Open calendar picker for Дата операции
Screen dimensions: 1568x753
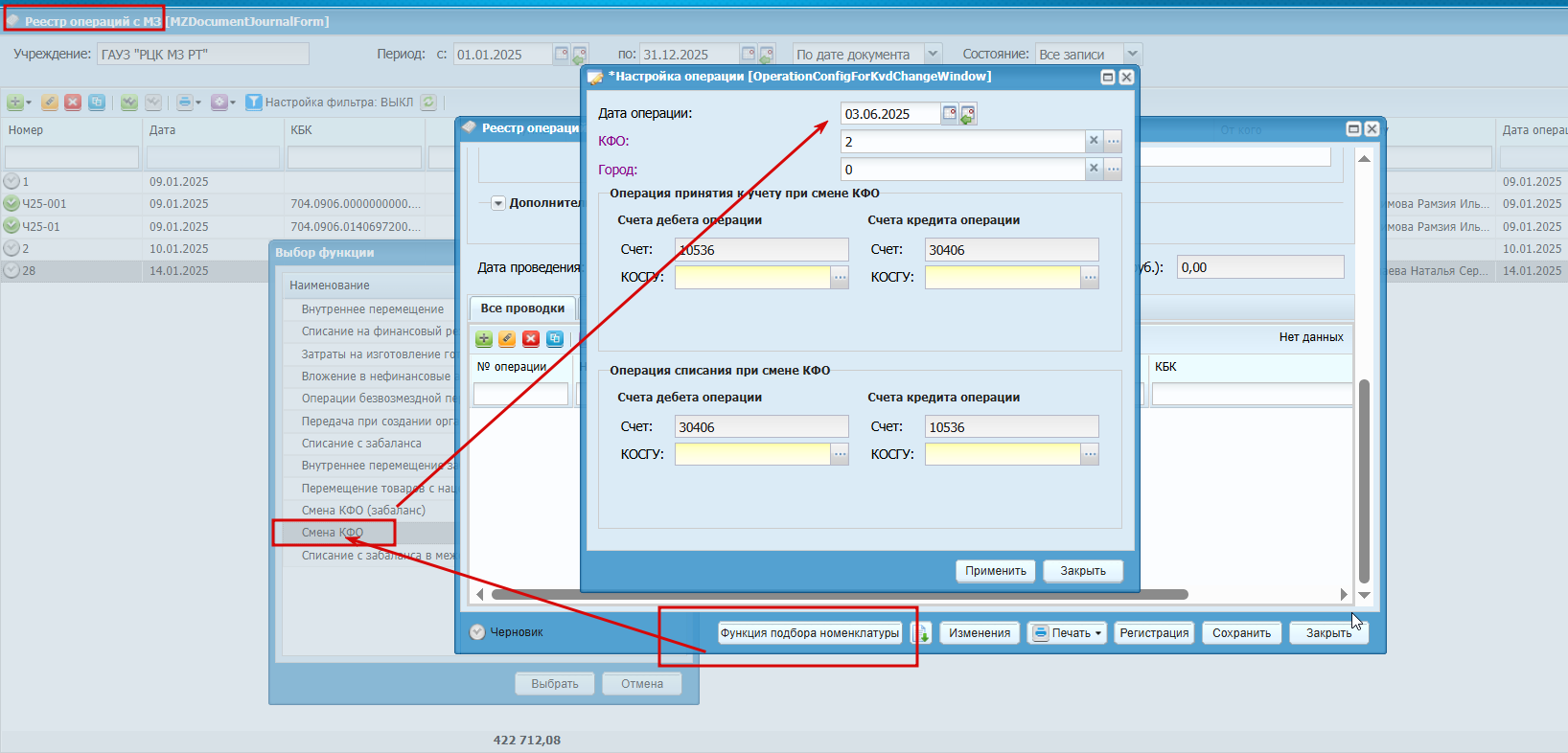pyautogui.click(x=949, y=114)
